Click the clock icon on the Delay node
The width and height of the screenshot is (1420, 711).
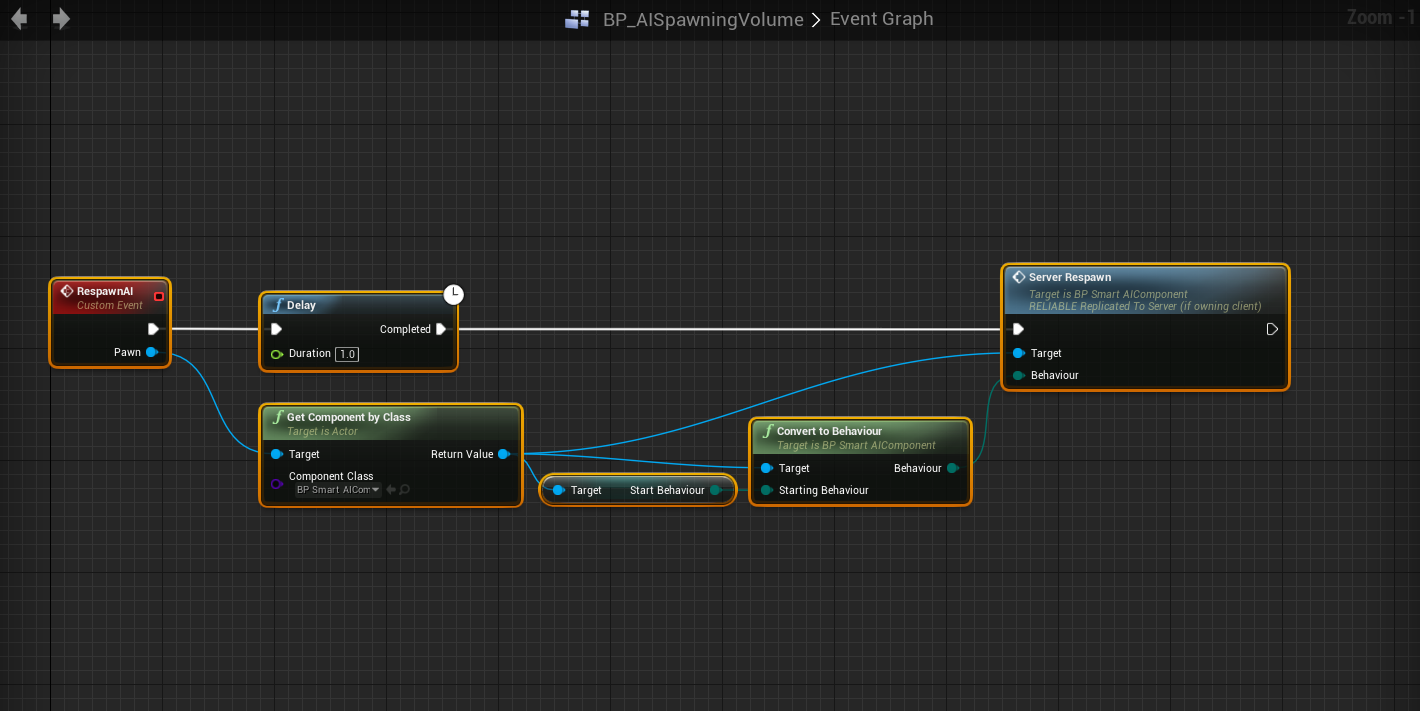(454, 294)
